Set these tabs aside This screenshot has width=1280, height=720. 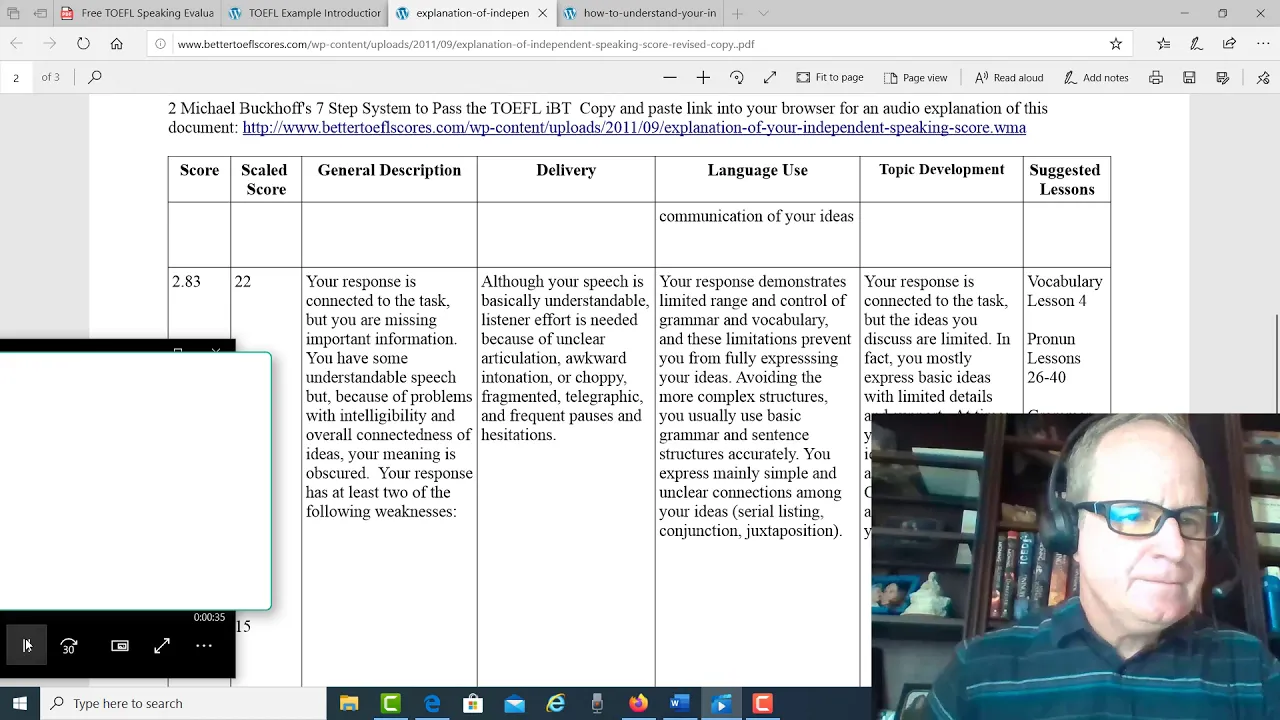(40, 13)
